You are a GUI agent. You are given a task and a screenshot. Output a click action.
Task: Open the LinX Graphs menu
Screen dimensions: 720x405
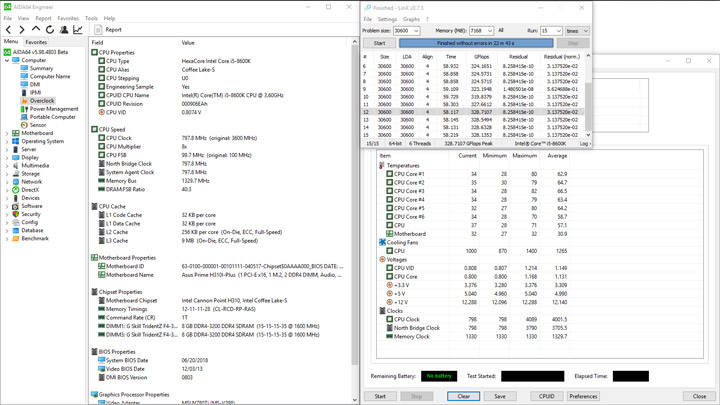(411, 19)
